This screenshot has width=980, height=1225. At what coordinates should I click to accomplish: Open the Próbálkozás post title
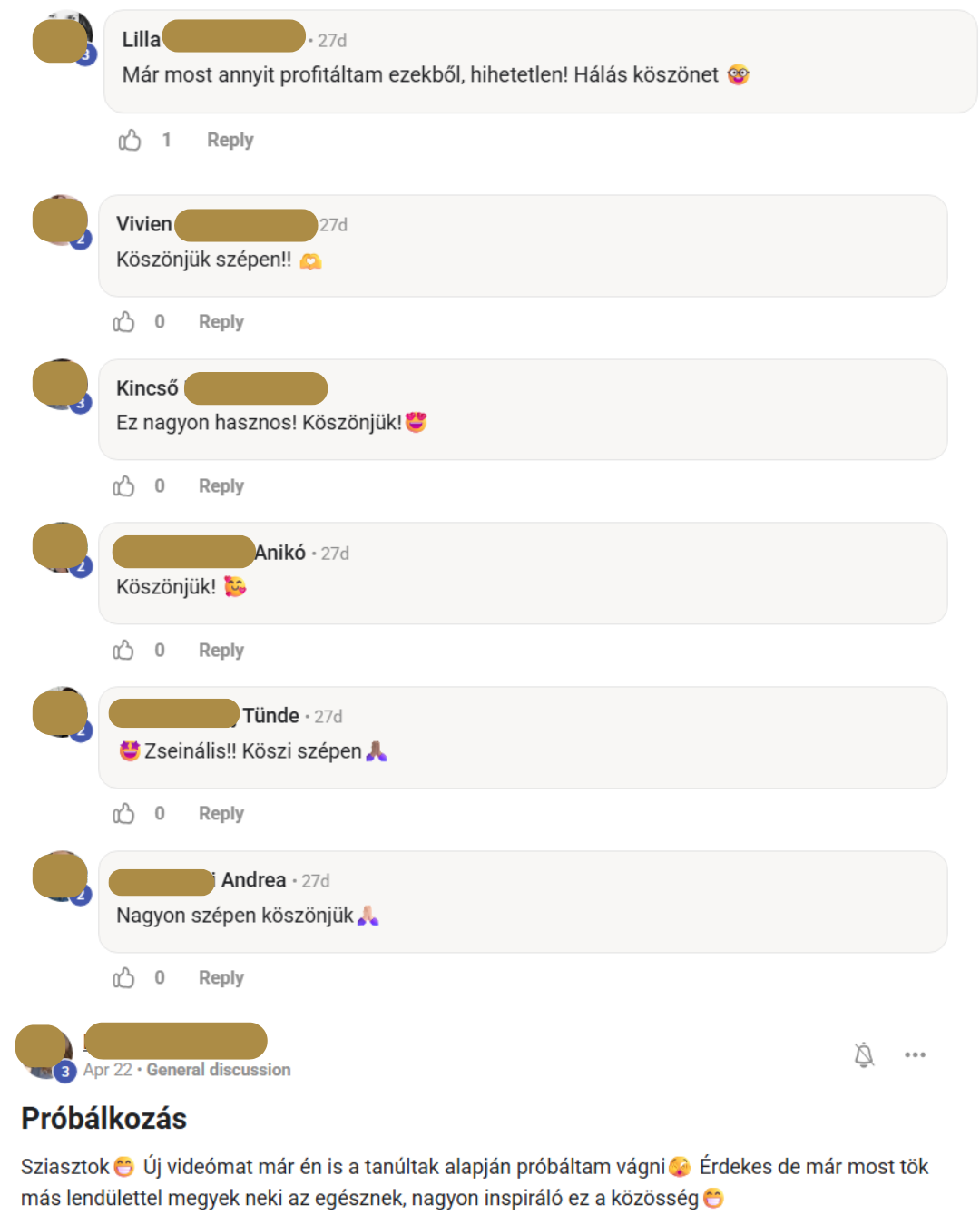(104, 1118)
